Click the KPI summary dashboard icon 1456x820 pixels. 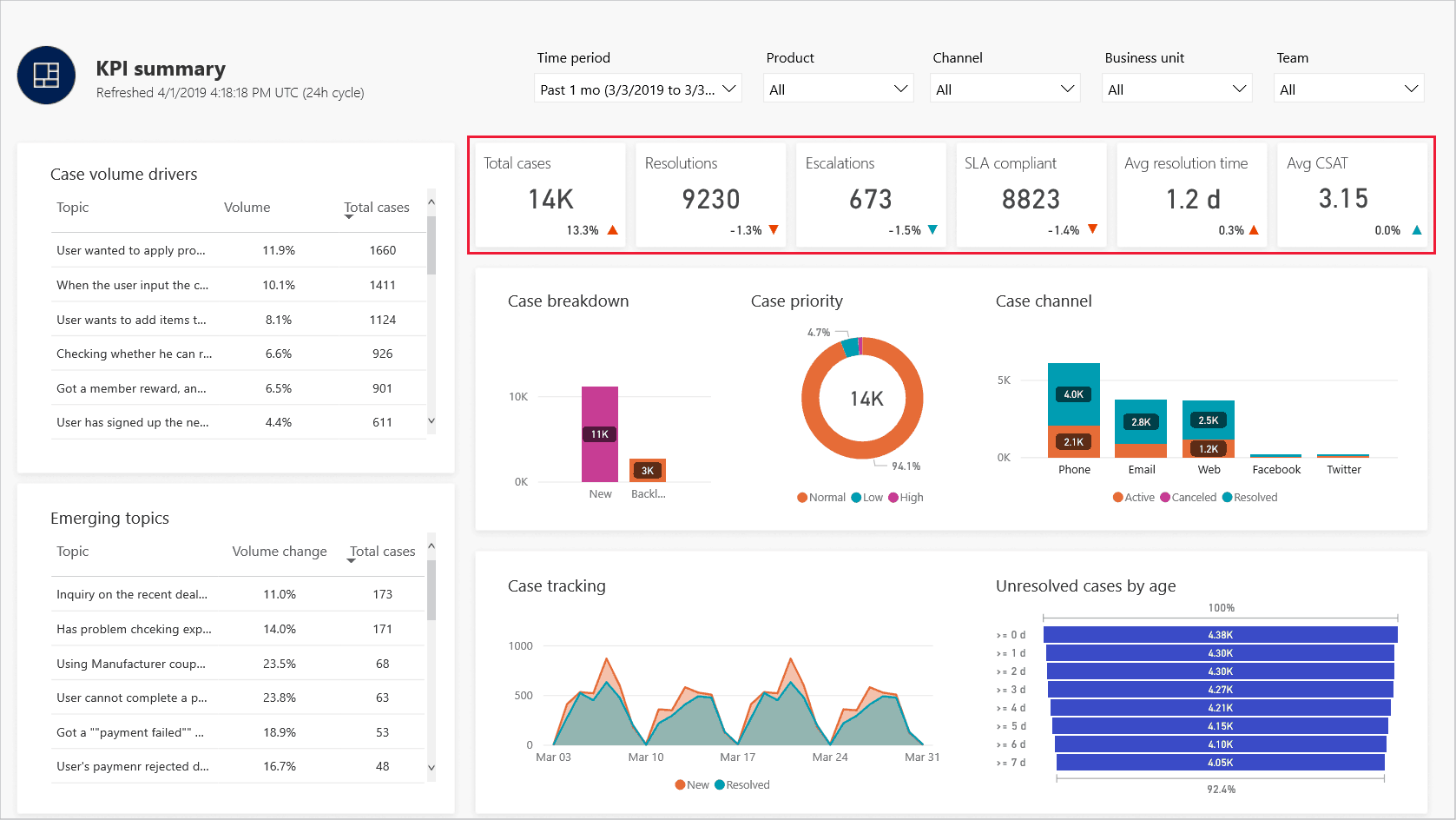click(46, 76)
